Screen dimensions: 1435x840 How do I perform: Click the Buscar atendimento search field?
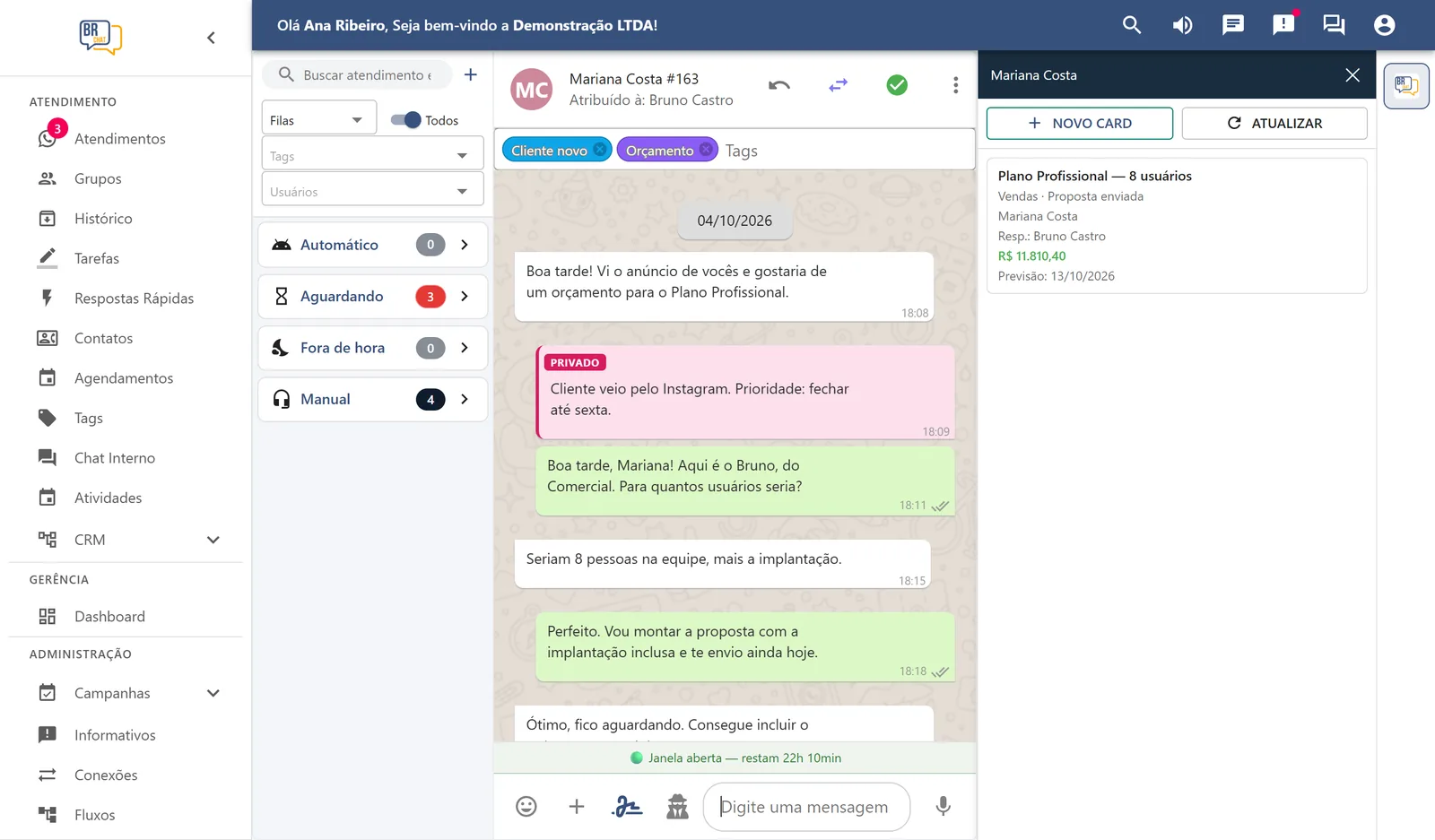click(x=357, y=74)
